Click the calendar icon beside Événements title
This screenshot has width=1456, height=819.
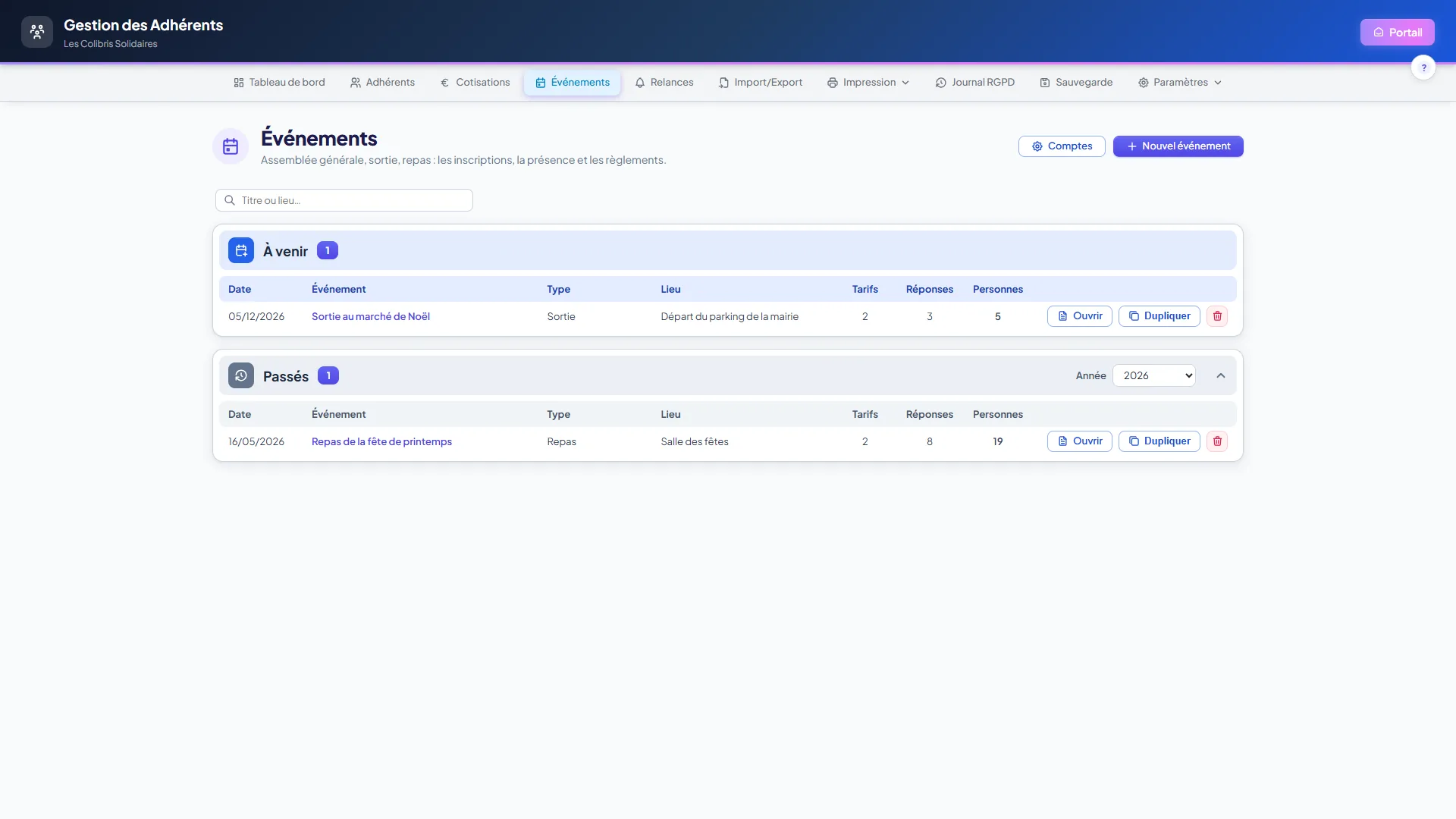231,146
